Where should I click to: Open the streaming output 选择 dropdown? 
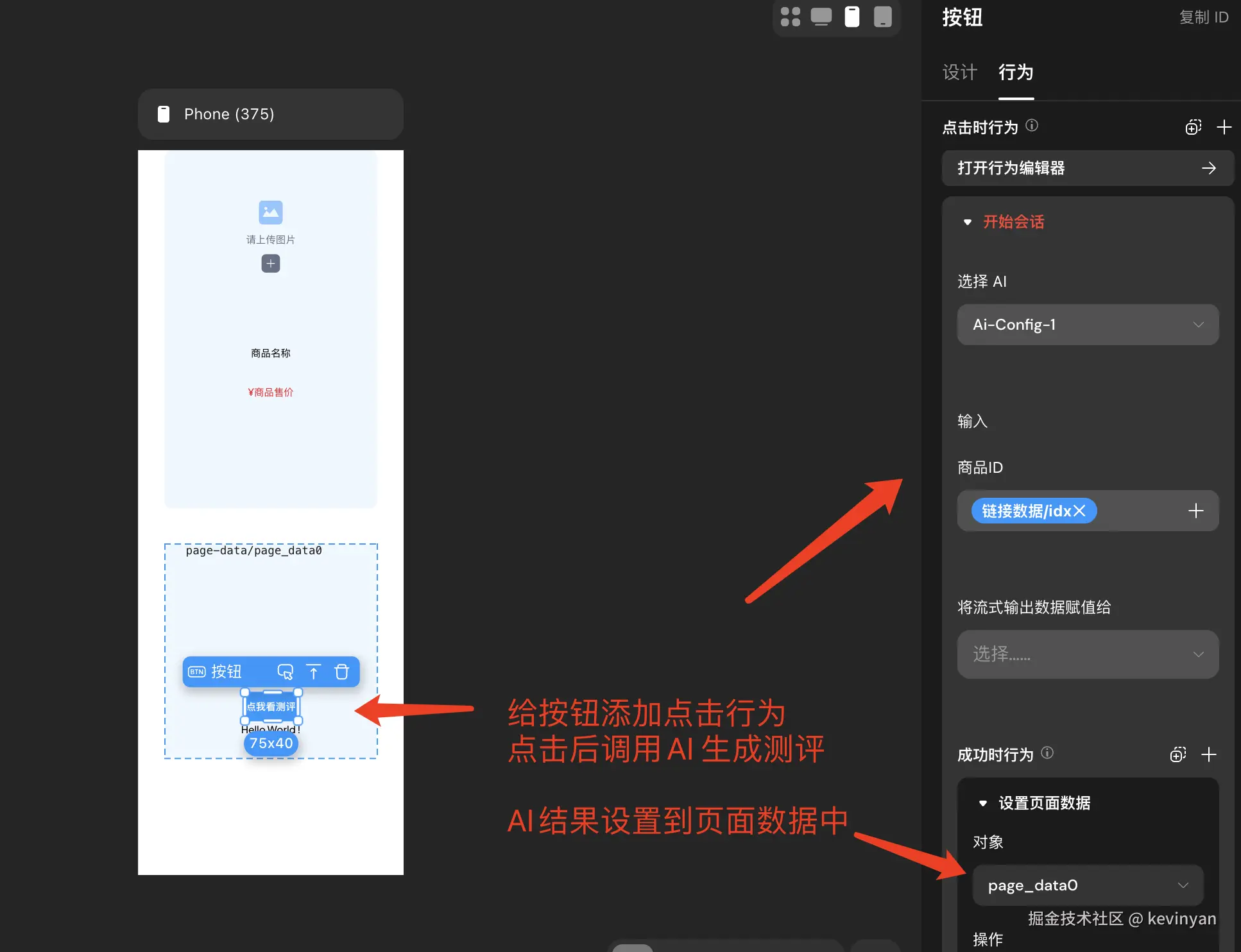1087,654
